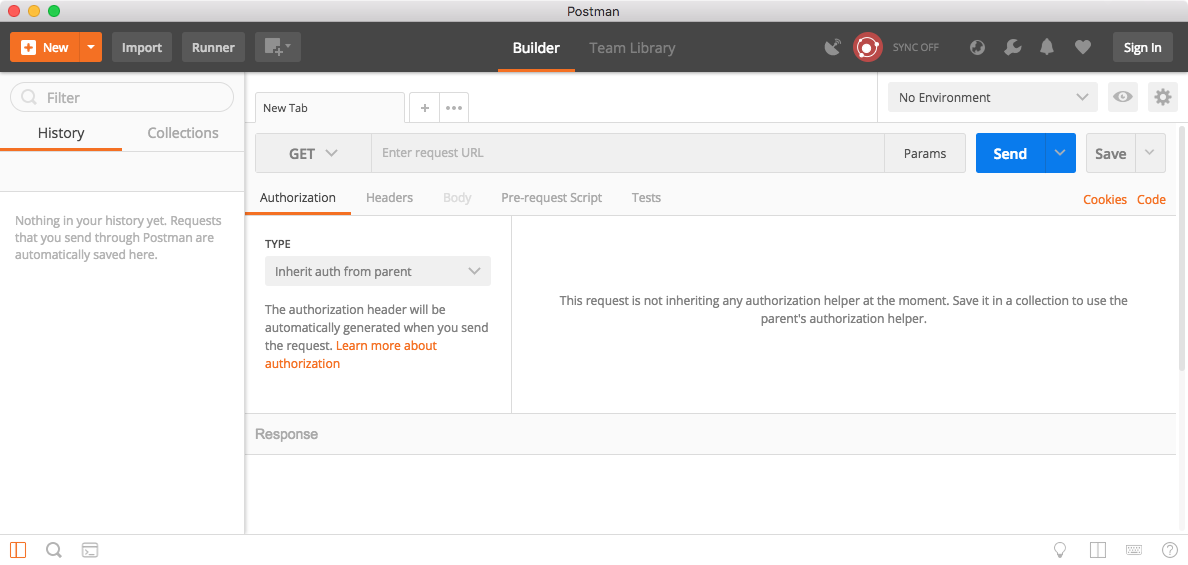Open settings via the wrench icon
Screen dimensions: 1188x565
pos(1013,47)
